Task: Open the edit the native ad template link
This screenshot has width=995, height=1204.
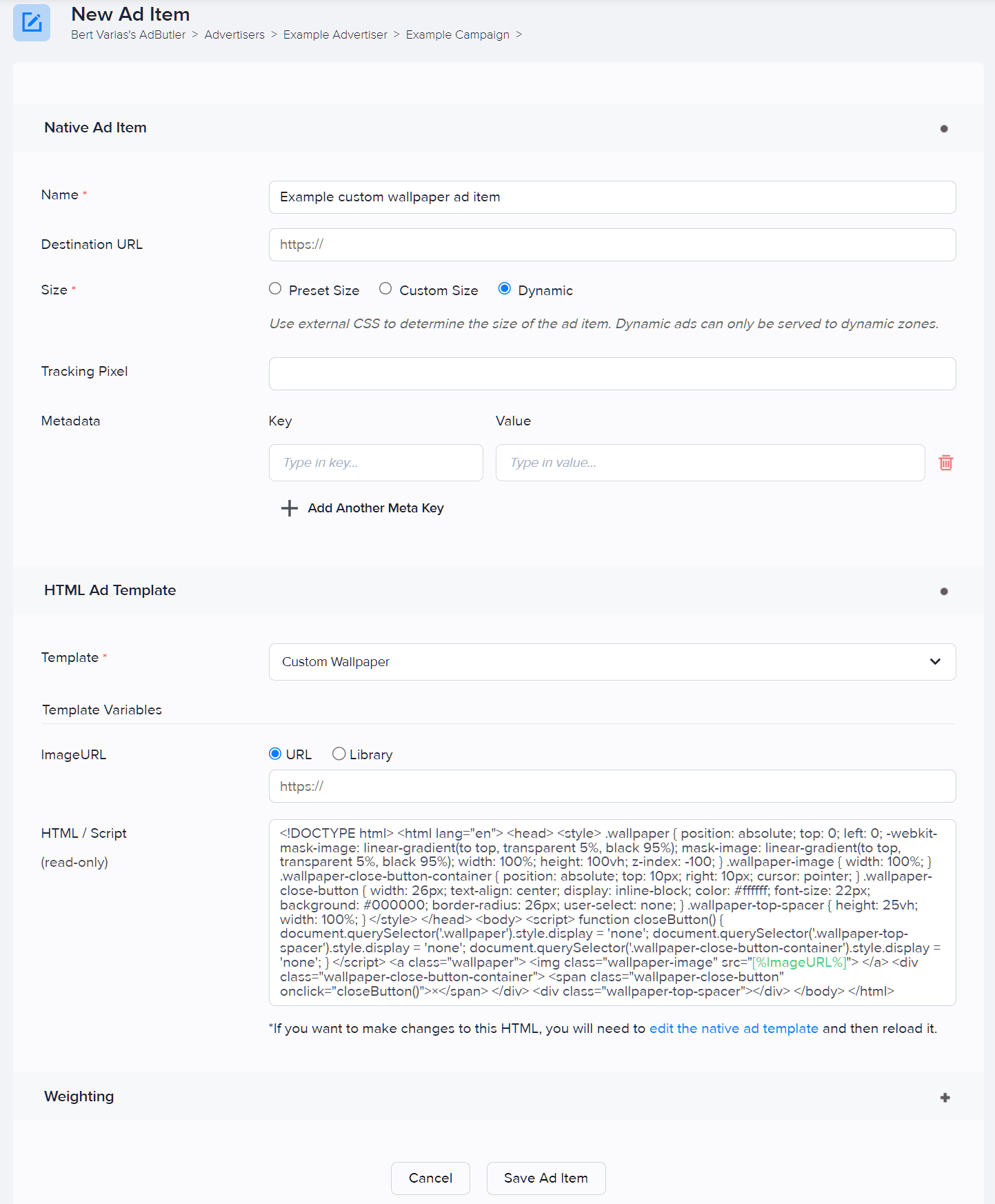Action: point(733,1028)
